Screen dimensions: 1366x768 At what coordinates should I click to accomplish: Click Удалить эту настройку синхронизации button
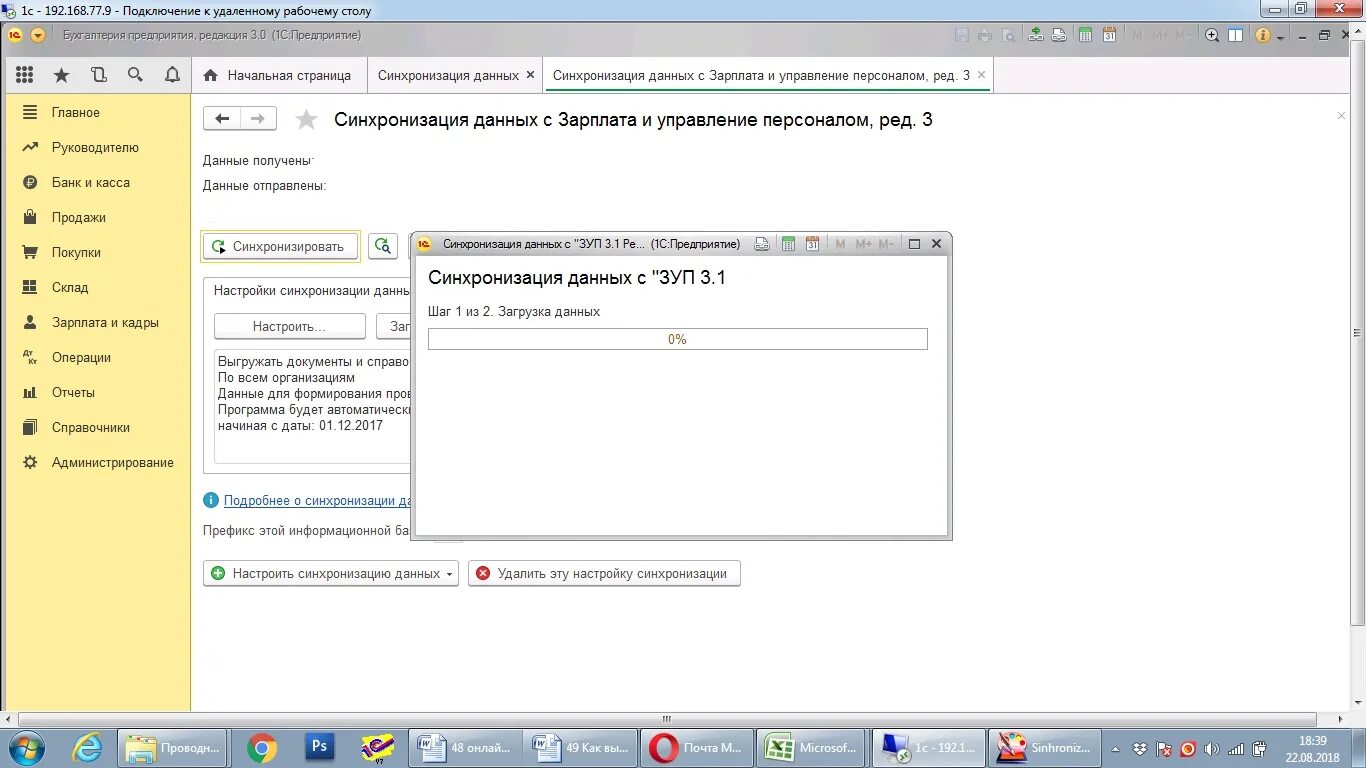604,573
